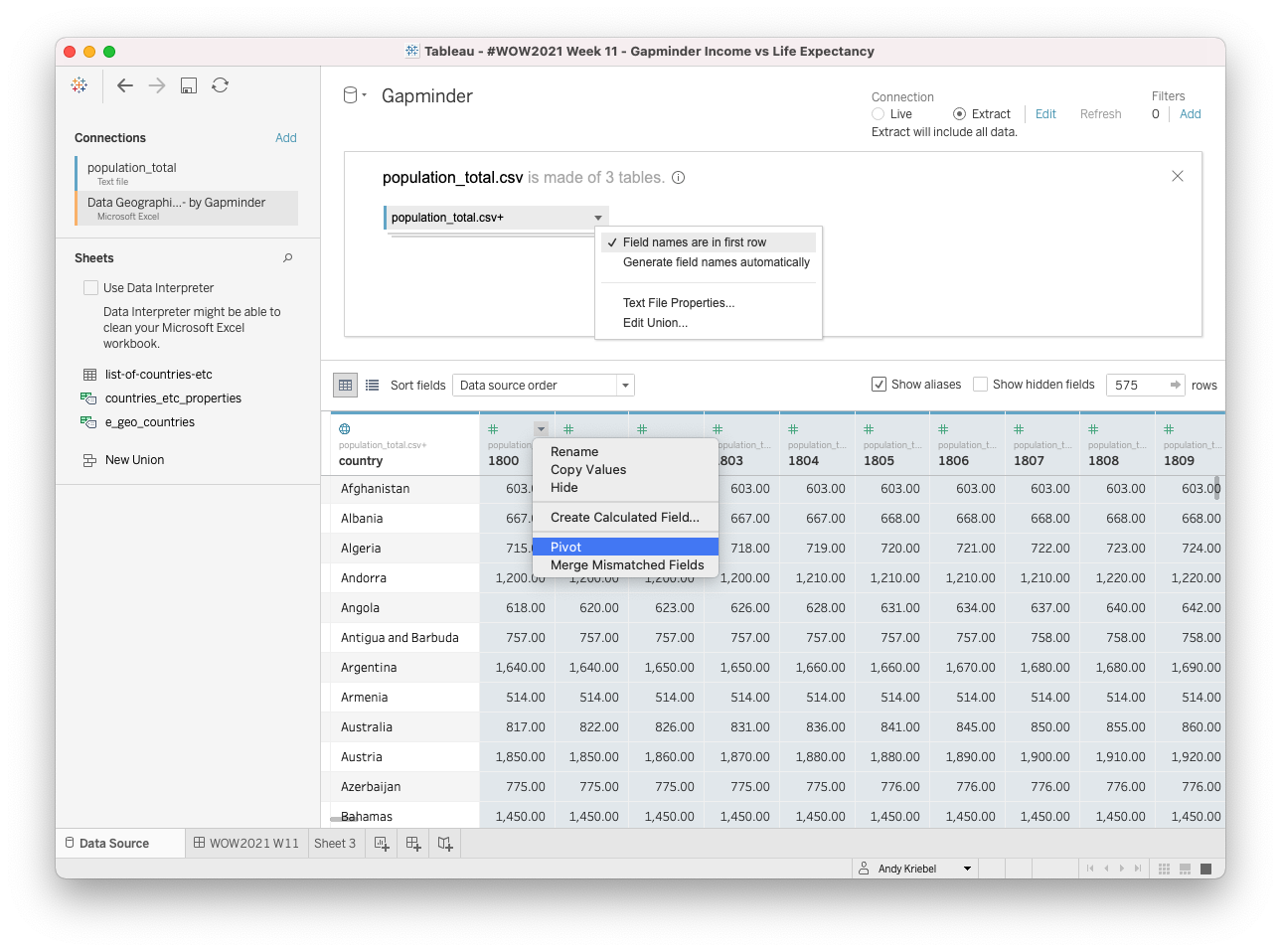The height and width of the screenshot is (952, 1281).
Task: Add a data source filter
Action: tap(1191, 114)
